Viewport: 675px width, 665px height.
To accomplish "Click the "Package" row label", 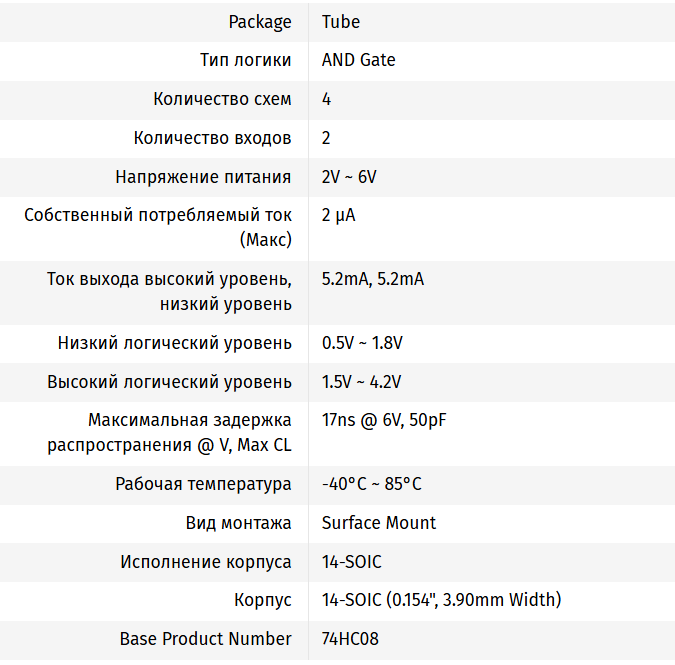I will 260,21.
